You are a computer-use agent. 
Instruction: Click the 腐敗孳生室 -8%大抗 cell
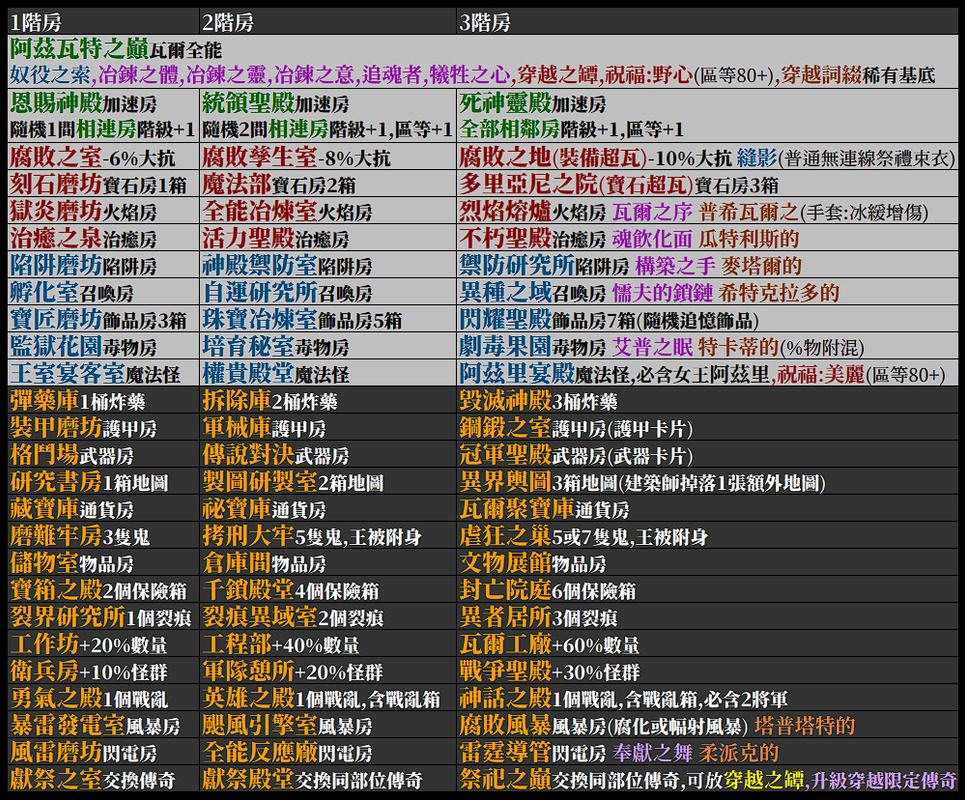pyautogui.click(x=328, y=157)
